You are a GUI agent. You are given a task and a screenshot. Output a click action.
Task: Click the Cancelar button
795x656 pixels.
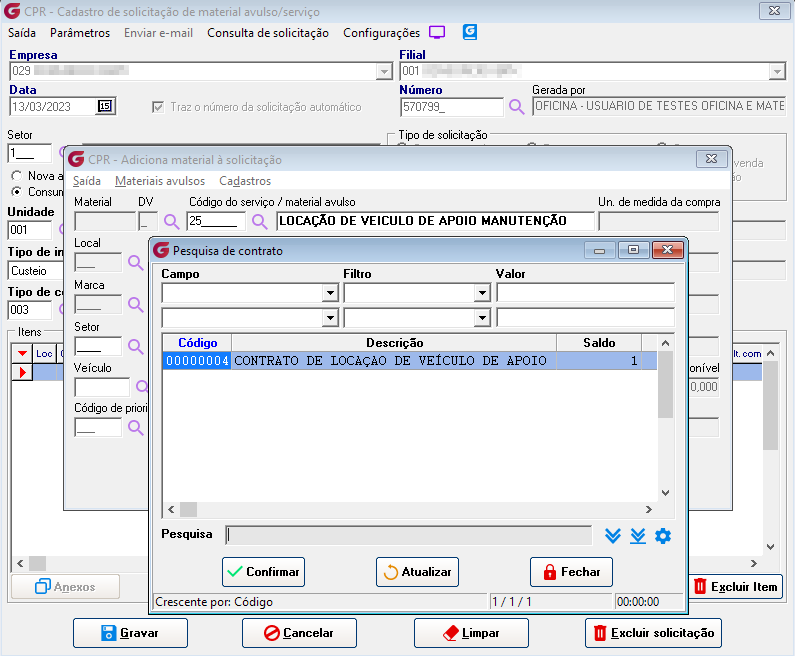pos(299,633)
